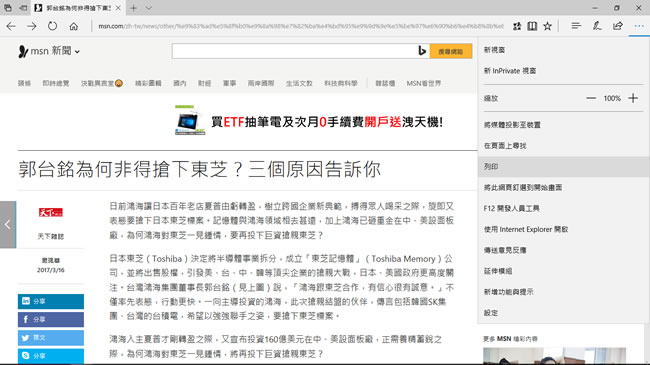The height and width of the screenshot is (365, 650).
Task: Open the 科技與科學 category
Action: point(341,83)
